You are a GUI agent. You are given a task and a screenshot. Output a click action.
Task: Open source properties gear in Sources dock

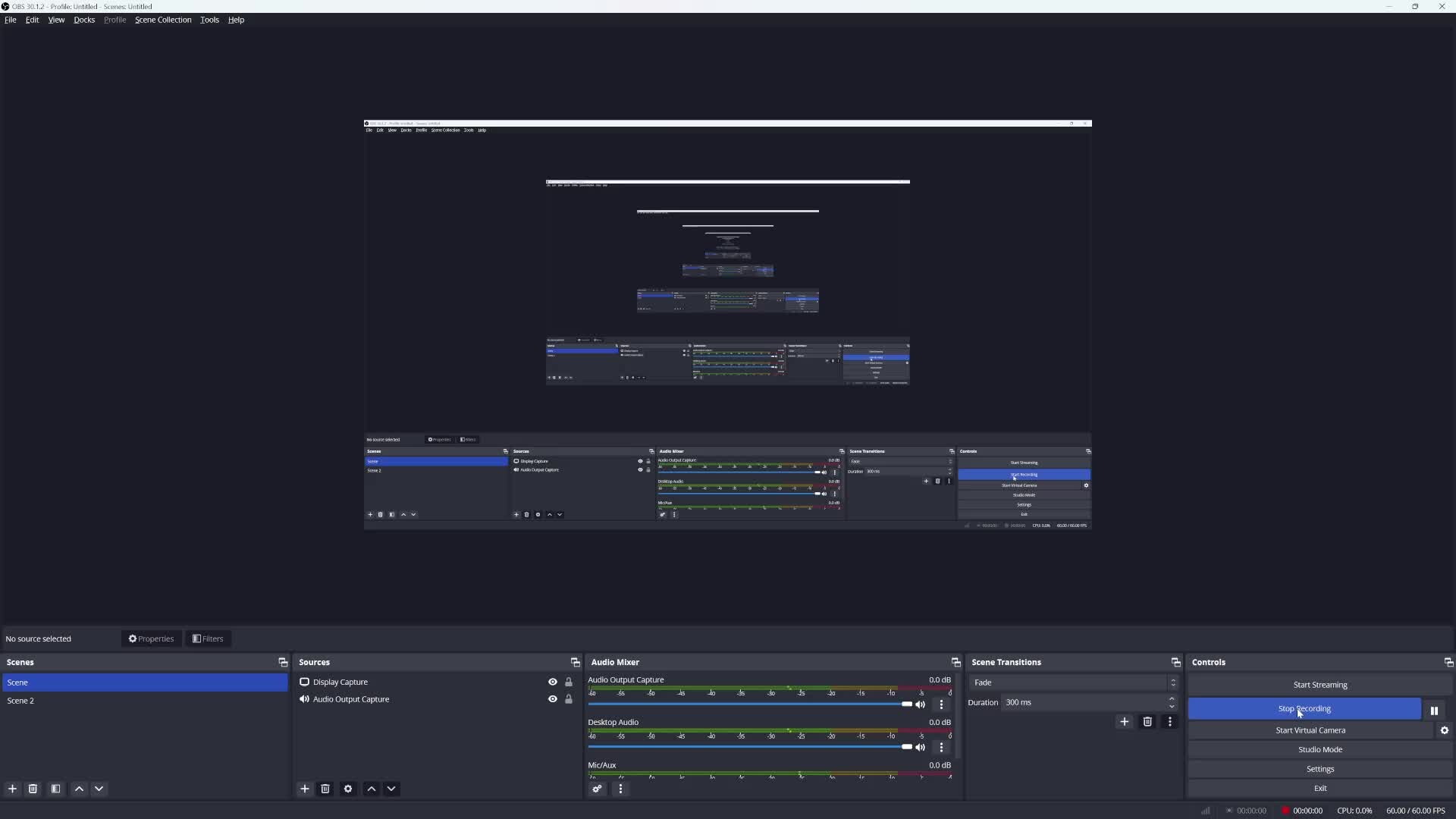pos(348,789)
